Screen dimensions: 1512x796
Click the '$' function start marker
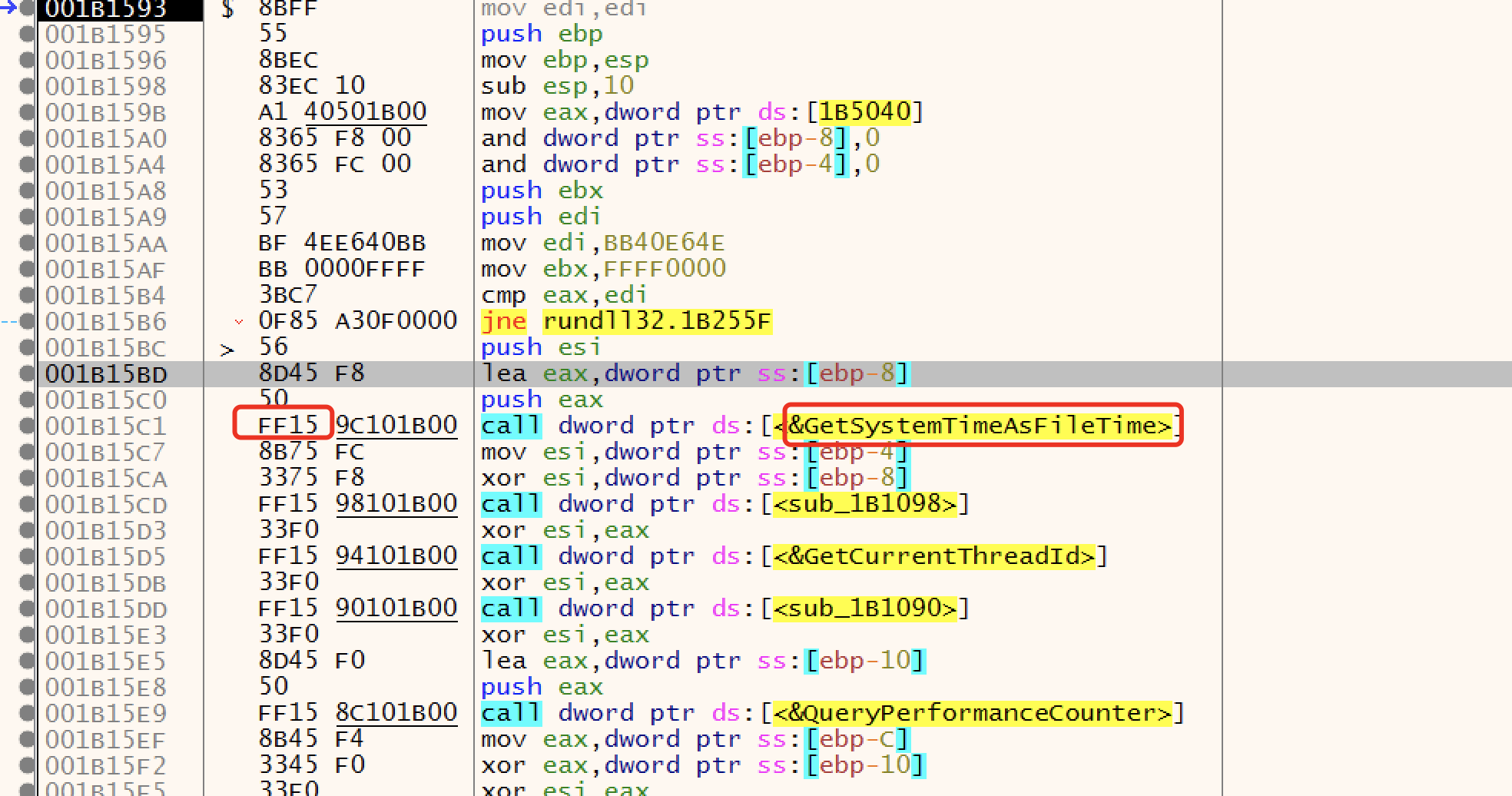(227, 9)
